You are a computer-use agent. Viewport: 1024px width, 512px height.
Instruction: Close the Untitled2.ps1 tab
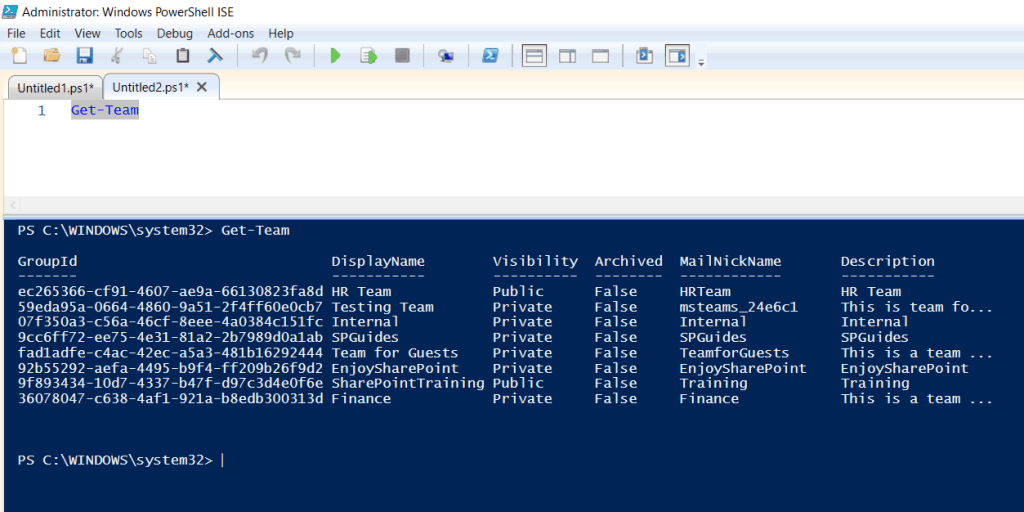click(202, 87)
